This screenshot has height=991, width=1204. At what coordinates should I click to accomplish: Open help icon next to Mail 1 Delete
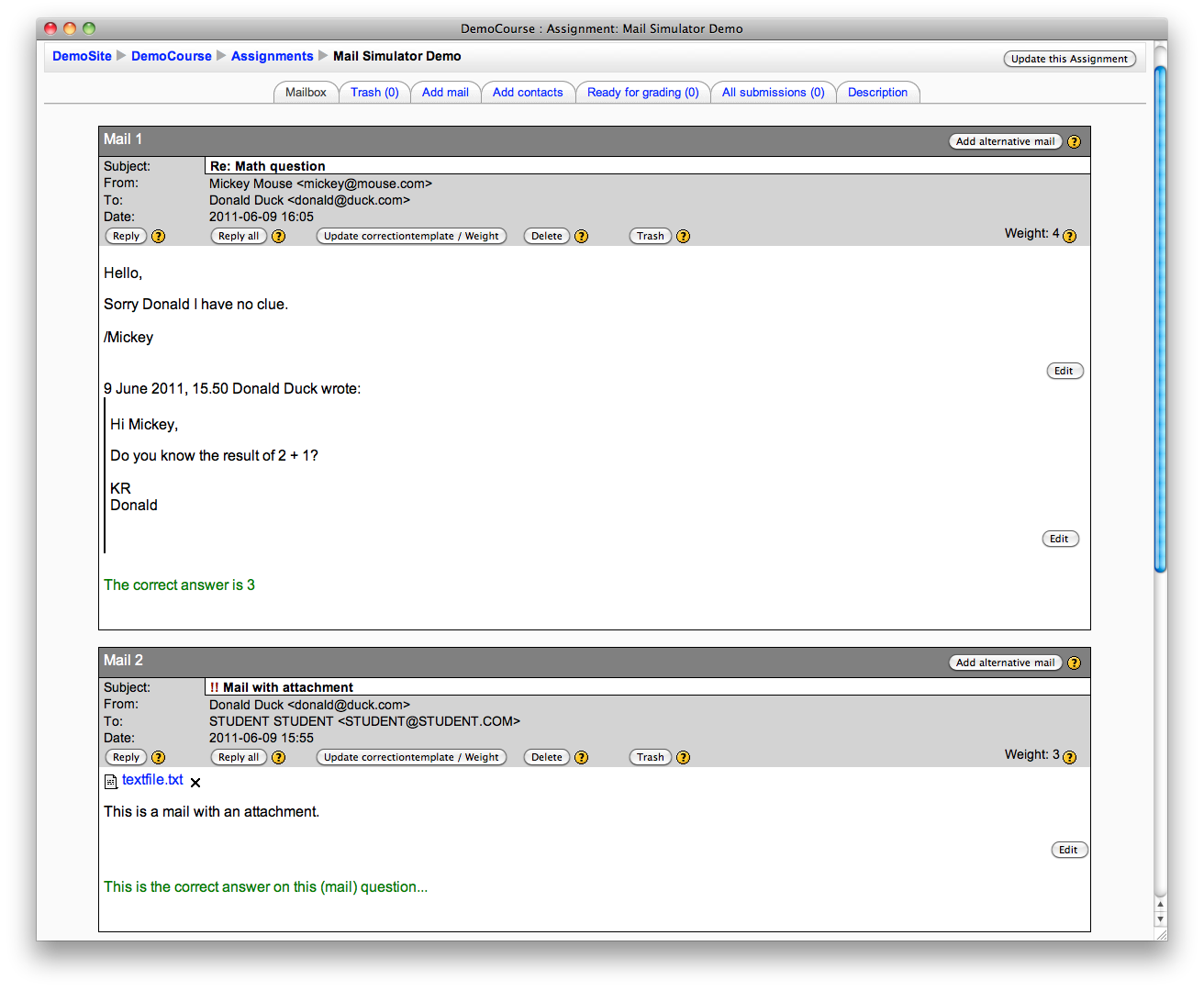coord(581,237)
